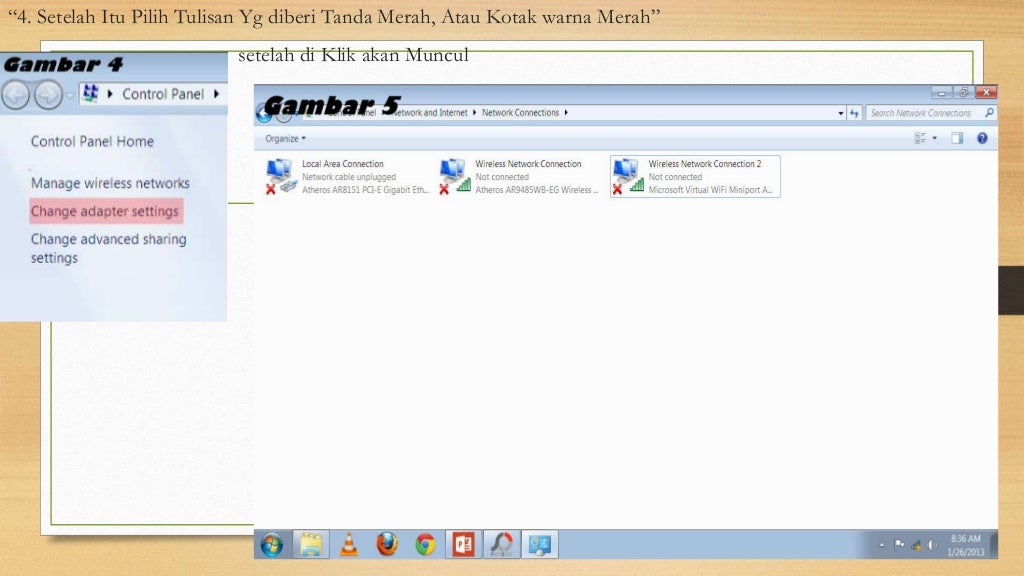Screen dimensions: 1024x576
Task: Select 'Network and Internet' breadcrumb
Action: tap(430, 112)
